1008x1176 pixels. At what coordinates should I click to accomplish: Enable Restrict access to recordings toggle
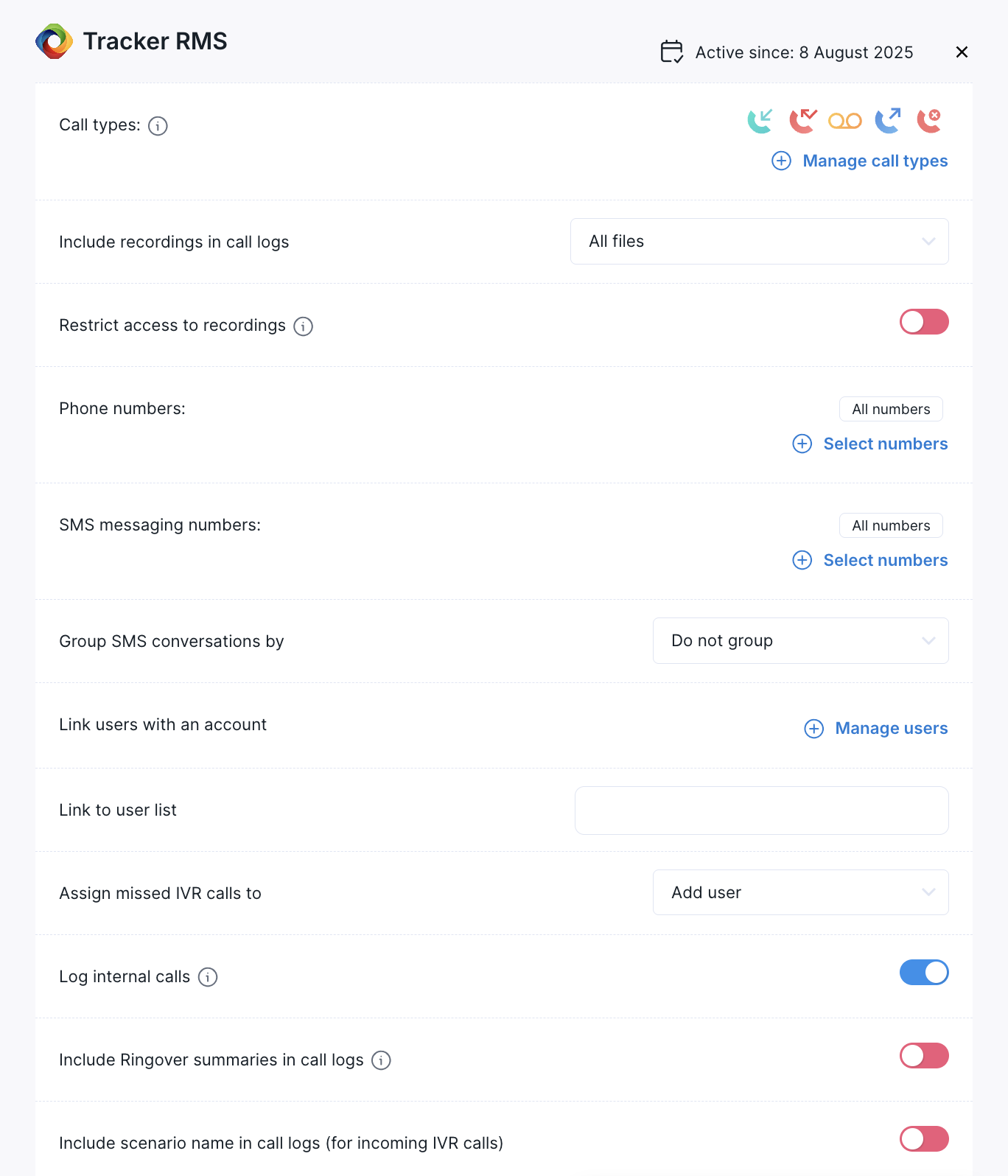924,322
